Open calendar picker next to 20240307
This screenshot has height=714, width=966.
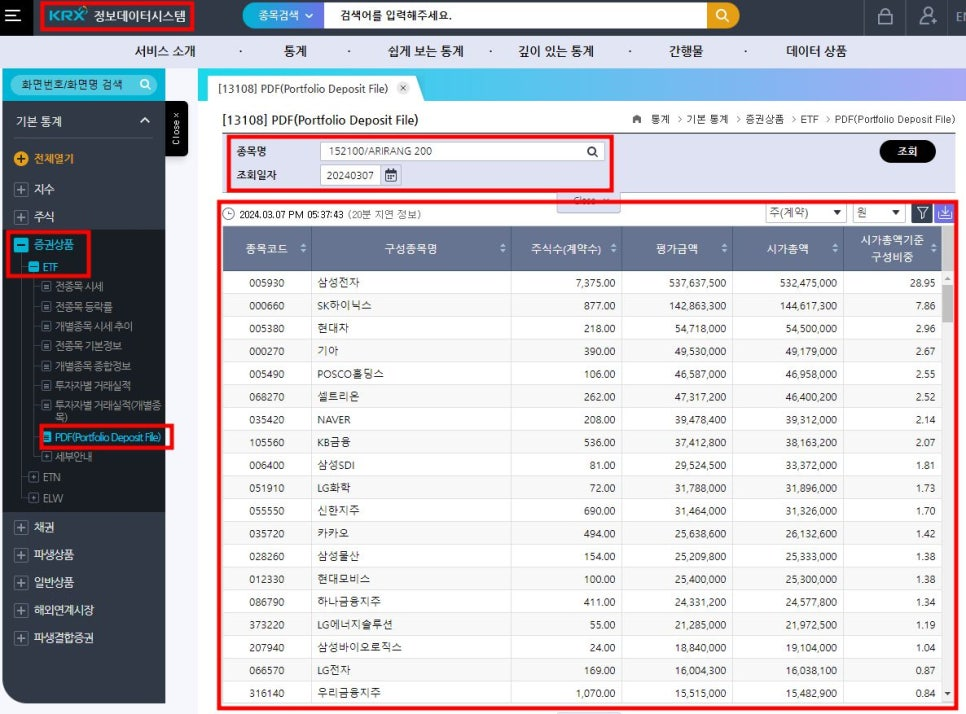391,176
